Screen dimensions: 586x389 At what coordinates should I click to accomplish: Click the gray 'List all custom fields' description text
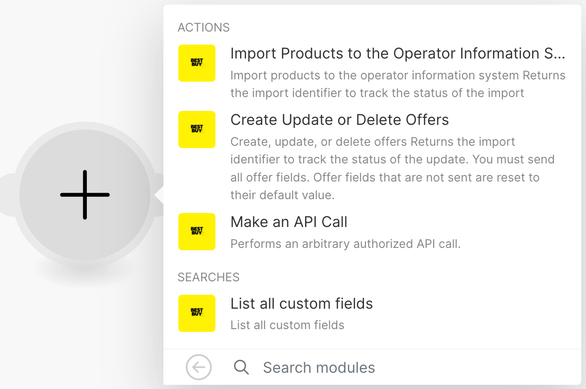287,325
